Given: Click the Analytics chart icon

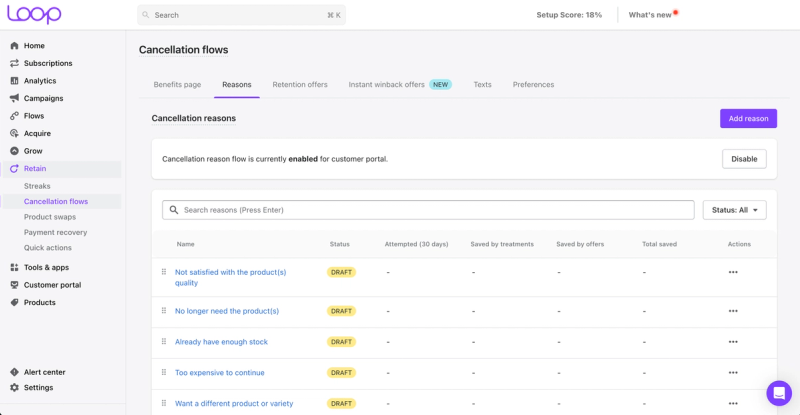Looking at the screenshot, I should pos(14,81).
